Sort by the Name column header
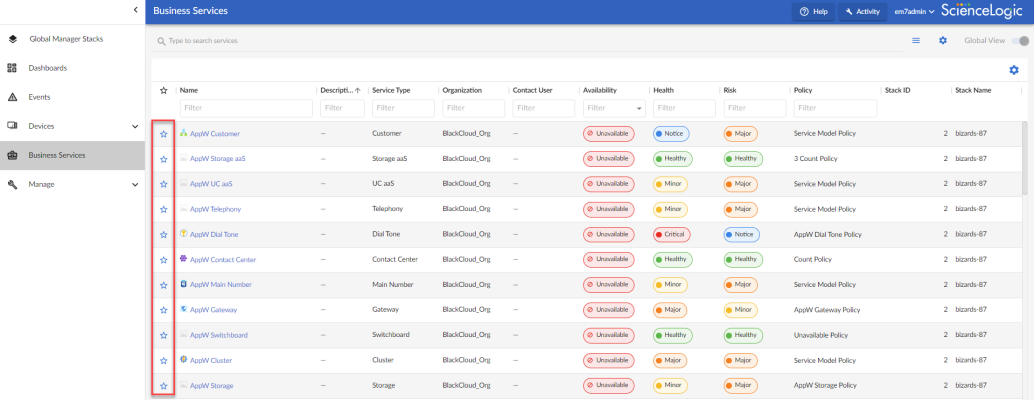This screenshot has height=400, width=1034. tap(189, 90)
